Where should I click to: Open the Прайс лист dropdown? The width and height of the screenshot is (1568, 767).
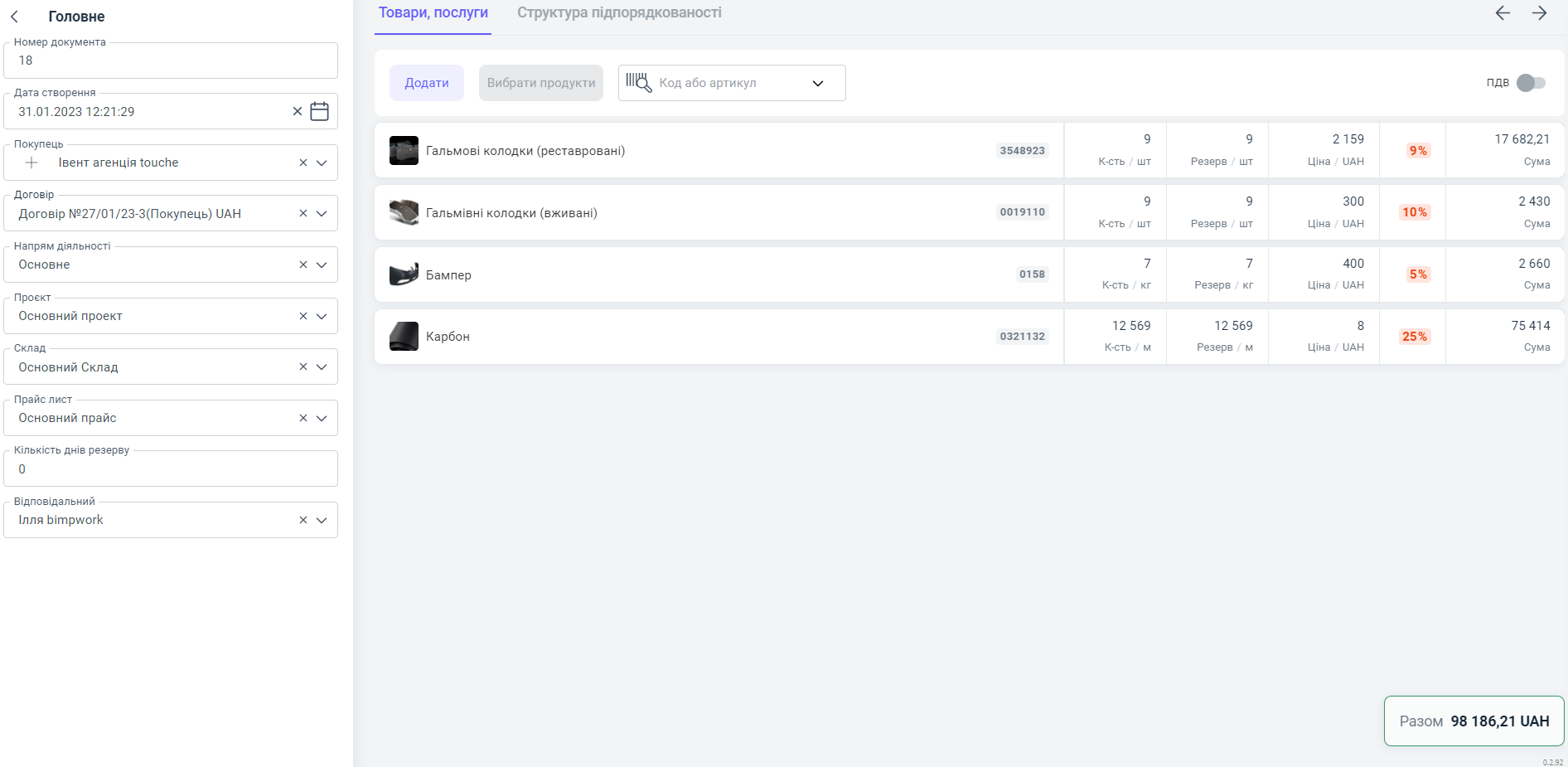coord(322,418)
